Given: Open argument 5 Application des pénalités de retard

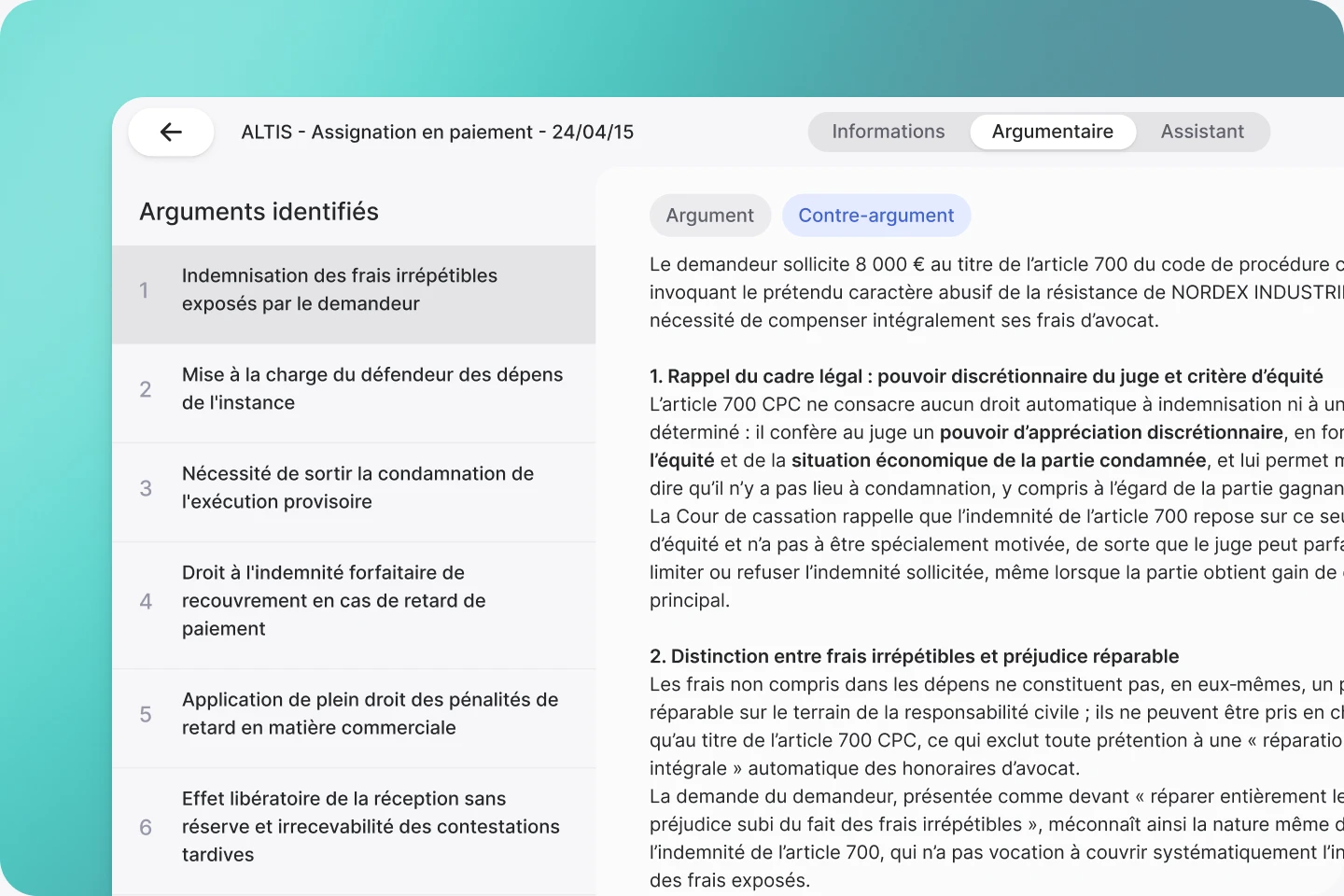Looking at the screenshot, I should coord(354,719).
